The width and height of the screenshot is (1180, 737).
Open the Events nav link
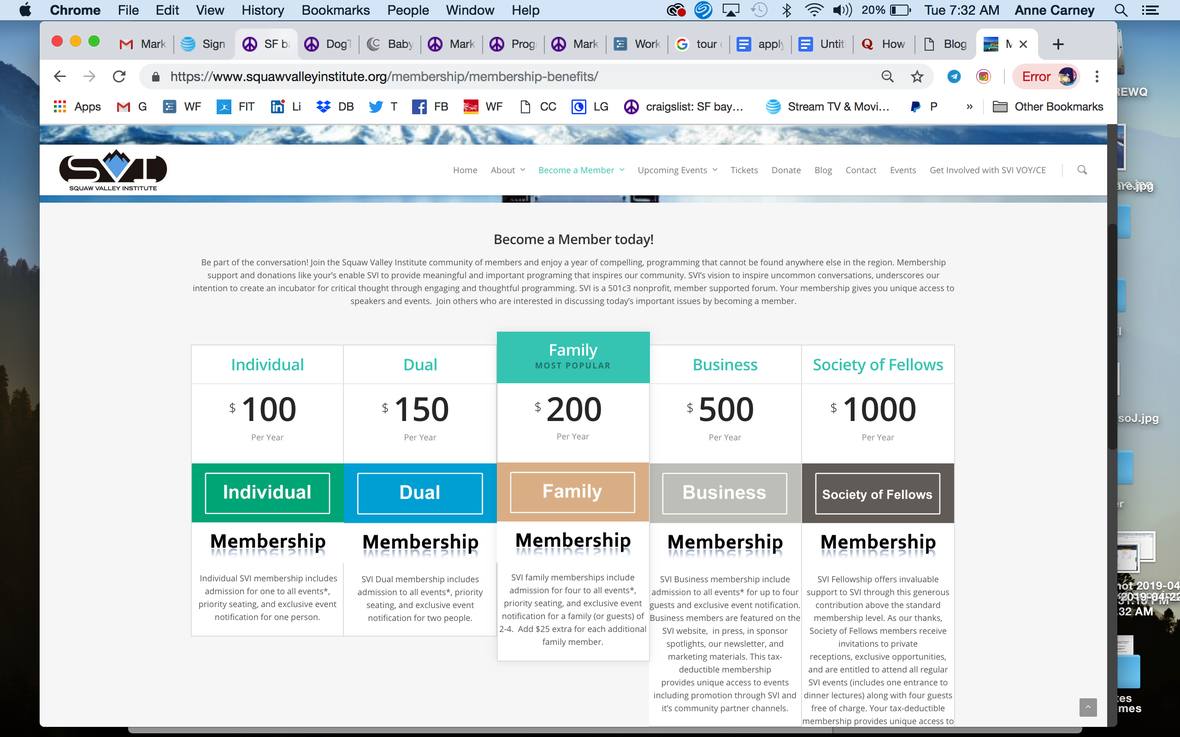click(903, 170)
